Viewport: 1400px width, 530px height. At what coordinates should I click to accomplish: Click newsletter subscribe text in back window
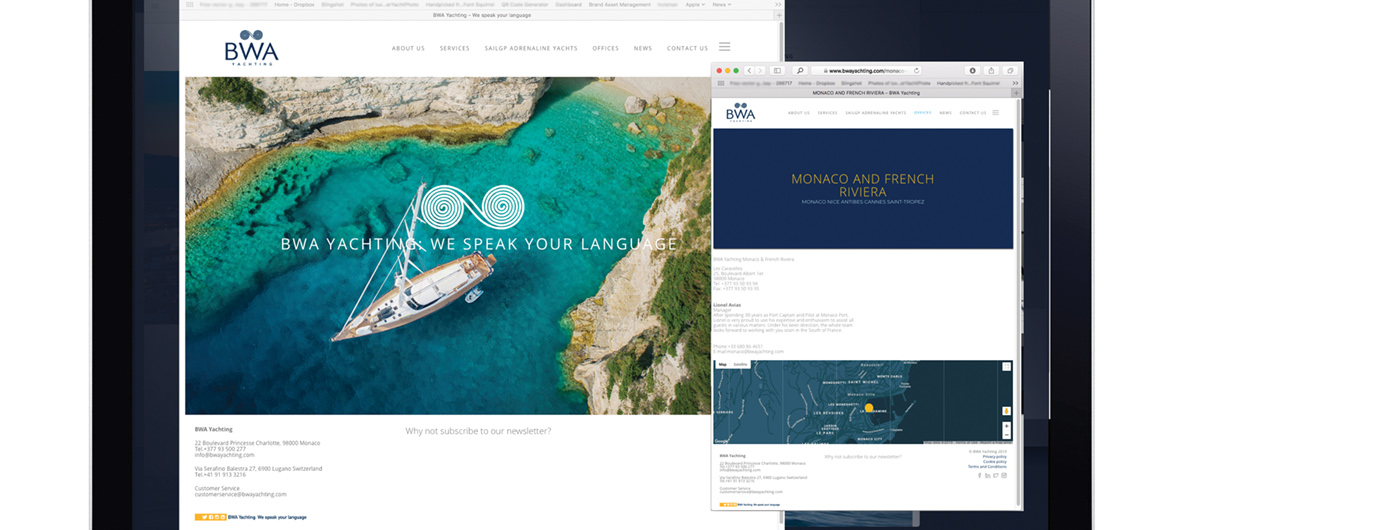point(478,431)
